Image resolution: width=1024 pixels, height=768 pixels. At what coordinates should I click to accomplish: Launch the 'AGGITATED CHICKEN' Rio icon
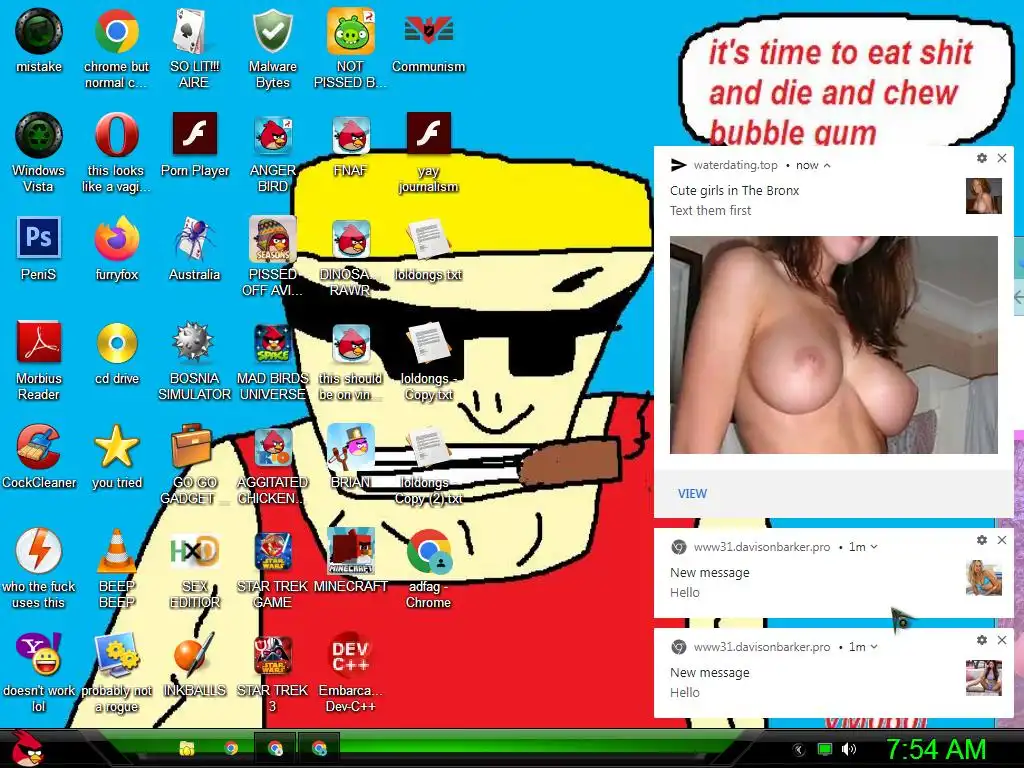272,464
